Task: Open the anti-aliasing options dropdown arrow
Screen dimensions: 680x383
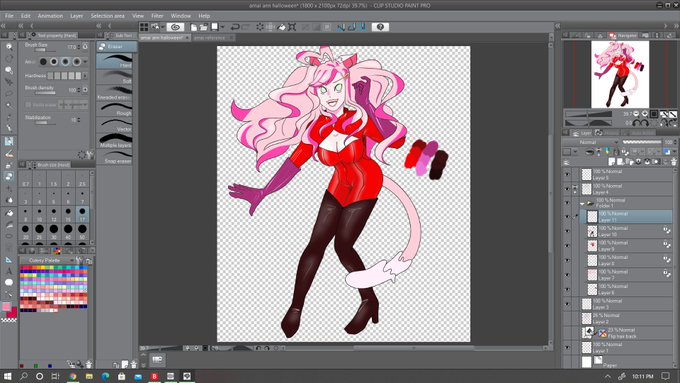Action: [x=85, y=62]
